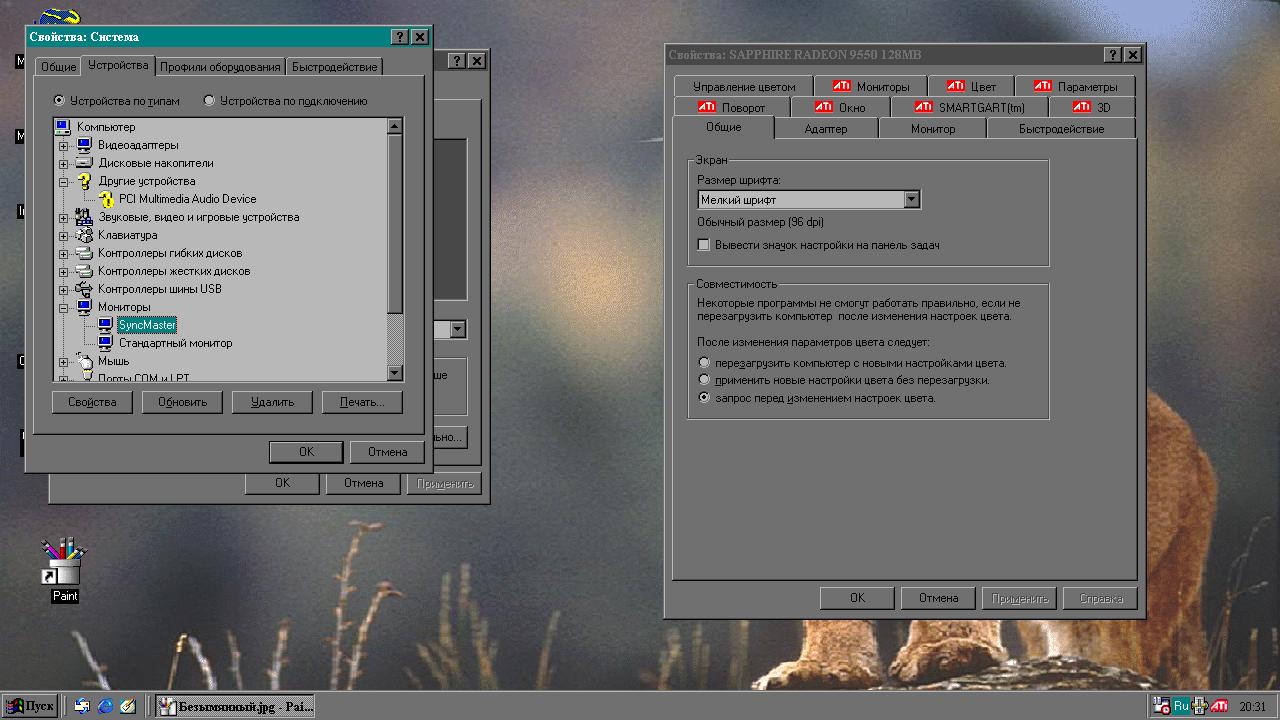Open the 3D tab in RADEON properties
The image size is (1280, 720).
[1093, 108]
